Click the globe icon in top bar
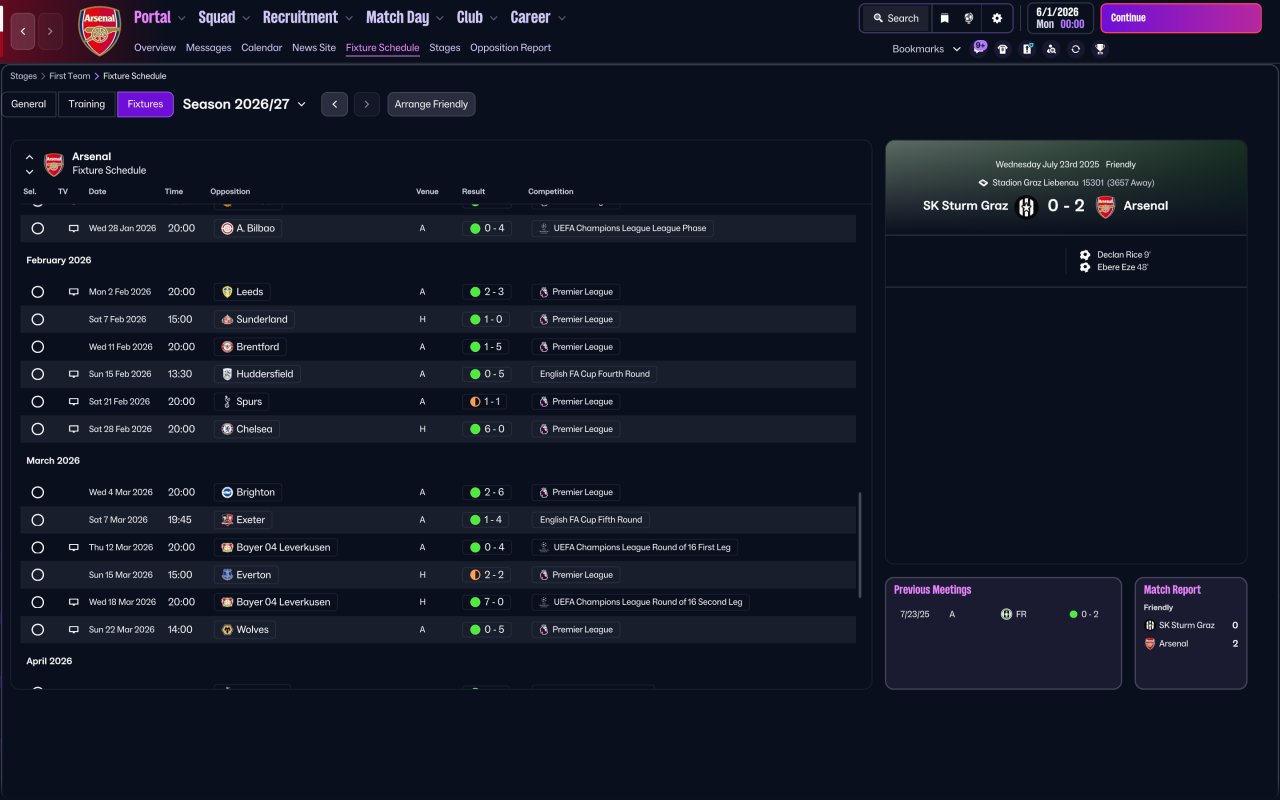This screenshot has height=800, width=1280. (x=969, y=18)
